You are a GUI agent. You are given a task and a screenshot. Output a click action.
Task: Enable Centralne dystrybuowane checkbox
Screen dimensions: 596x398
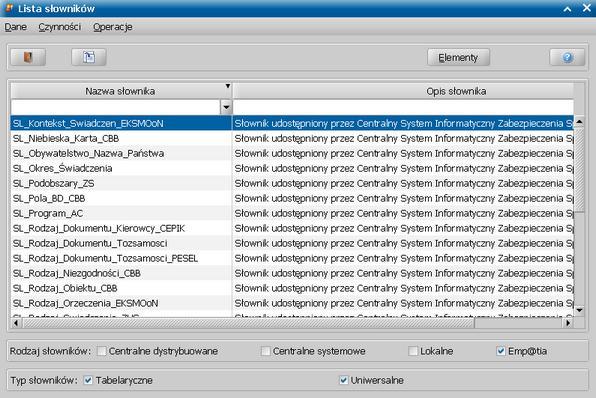coord(101,351)
